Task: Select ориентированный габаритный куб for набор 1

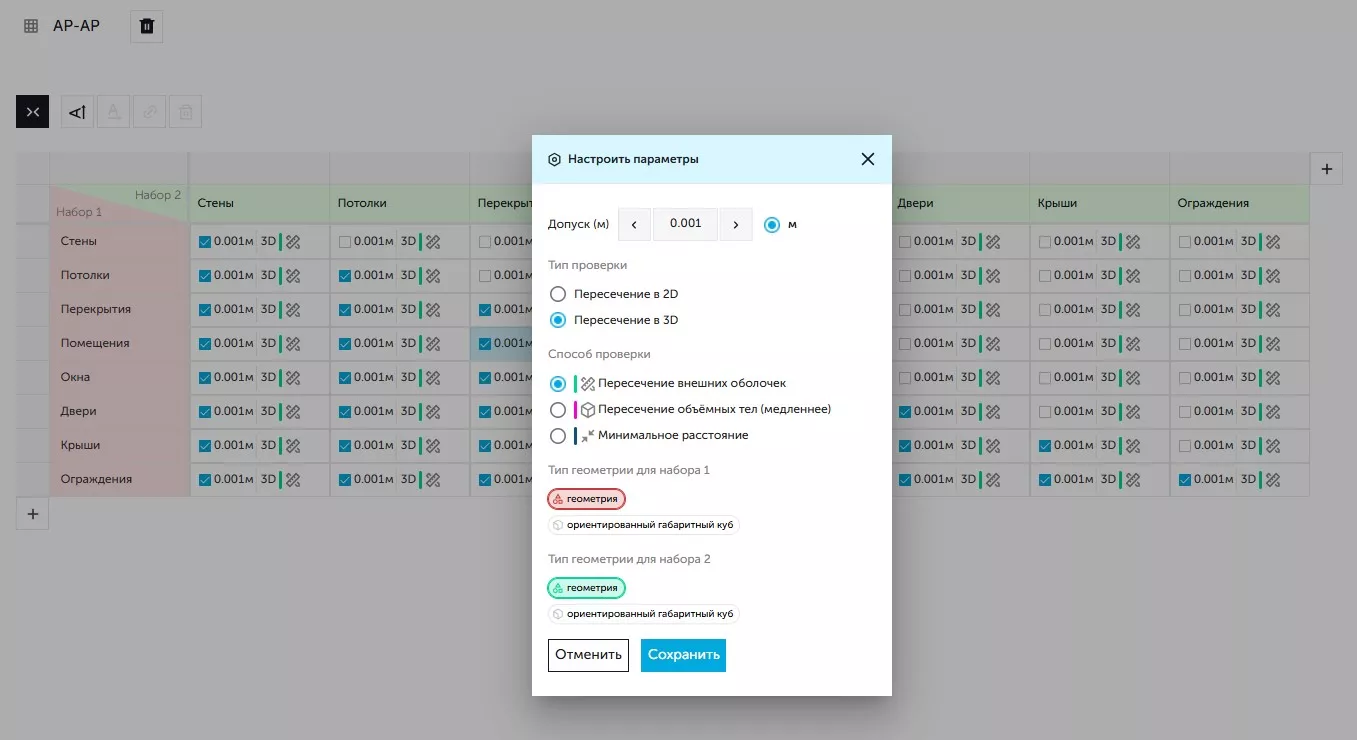Action: pyautogui.click(x=643, y=525)
